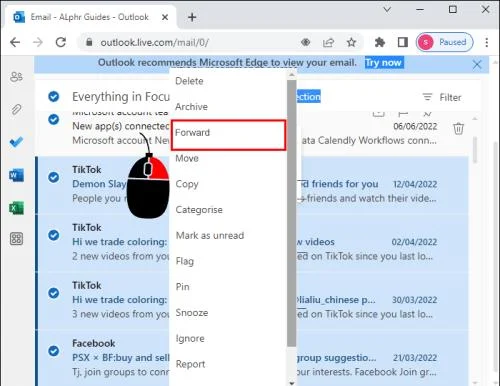The image size is (500, 386).
Task: Open the People sidebar icon
Action: [x=16, y=77]
